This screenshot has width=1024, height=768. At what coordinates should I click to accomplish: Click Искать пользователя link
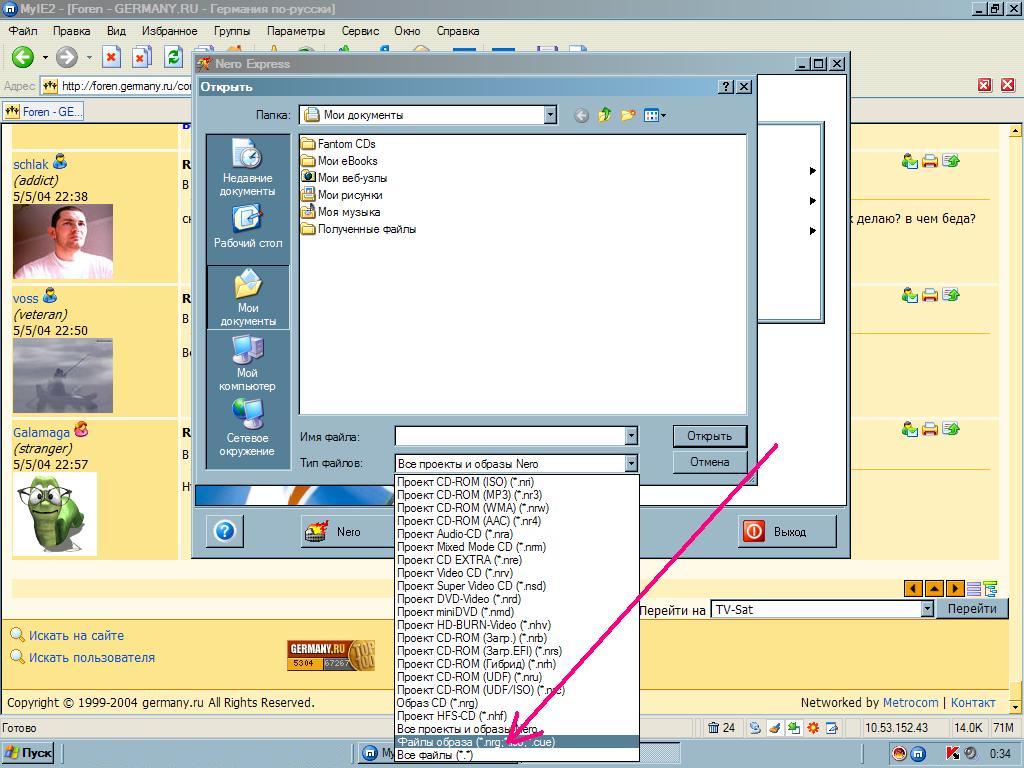coord(91,658)
